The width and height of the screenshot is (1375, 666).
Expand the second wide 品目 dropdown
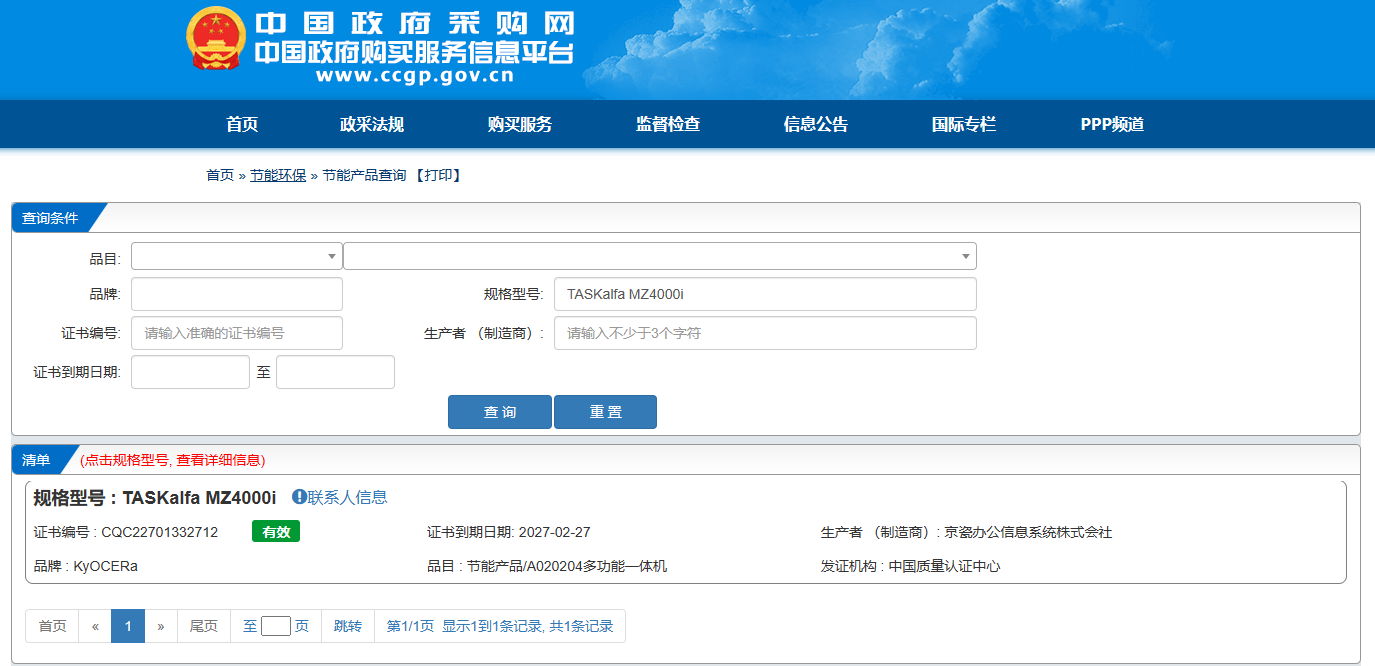tap(659, 257)
